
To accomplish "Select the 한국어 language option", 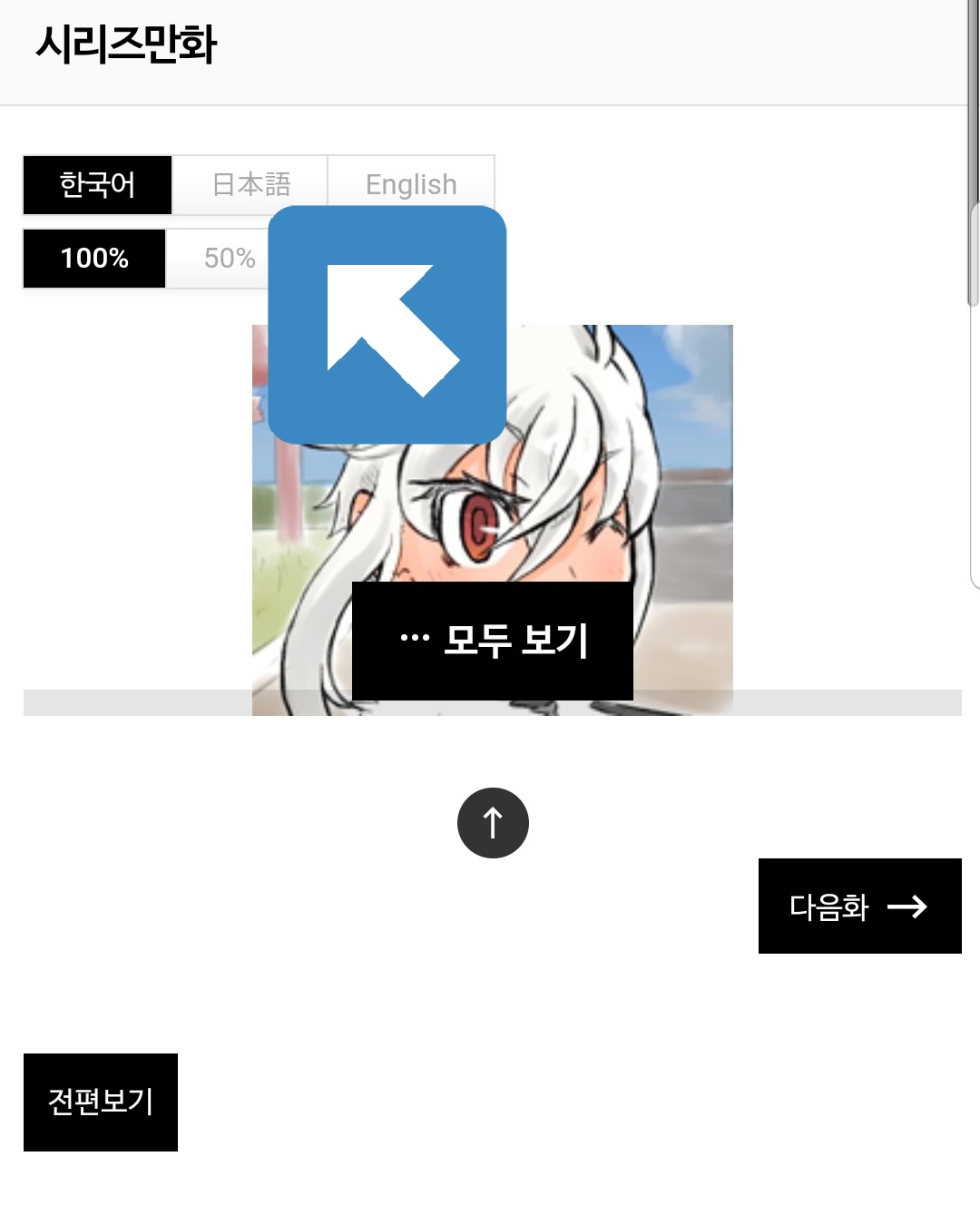I will click(x=97, y=185).
